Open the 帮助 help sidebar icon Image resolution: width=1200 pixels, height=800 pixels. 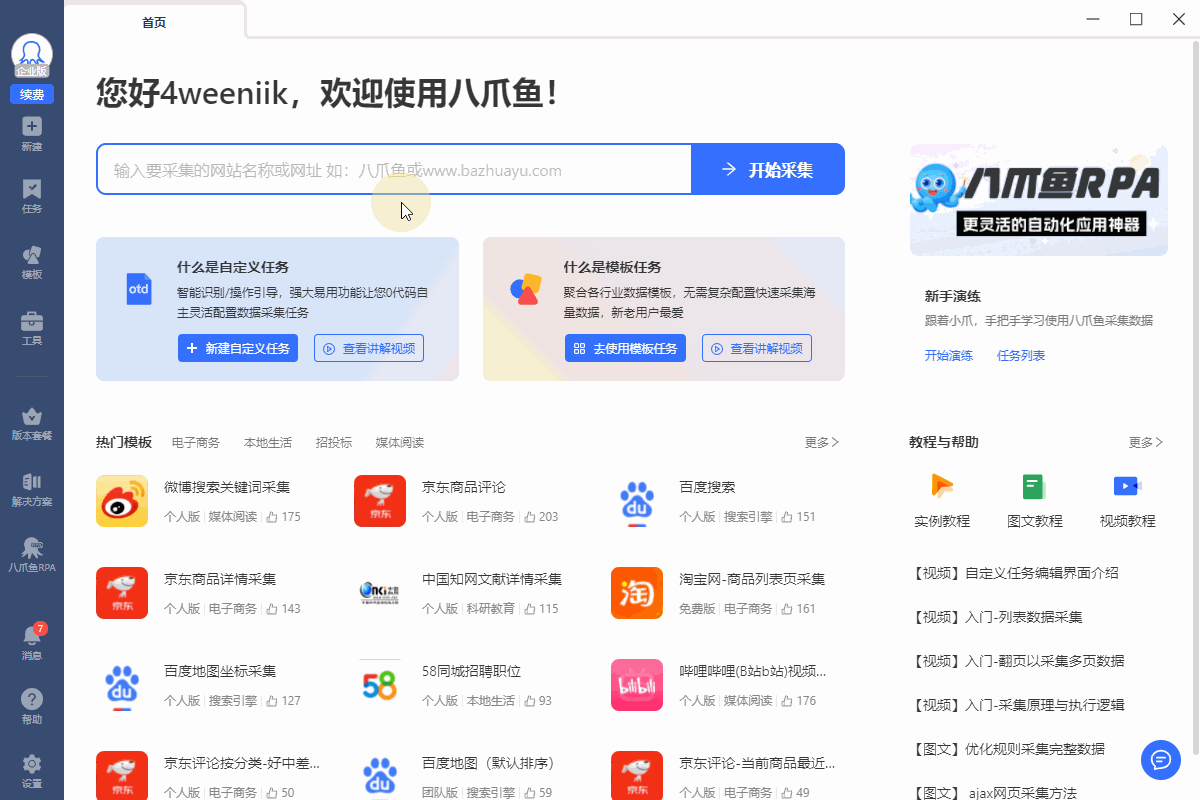32,707
